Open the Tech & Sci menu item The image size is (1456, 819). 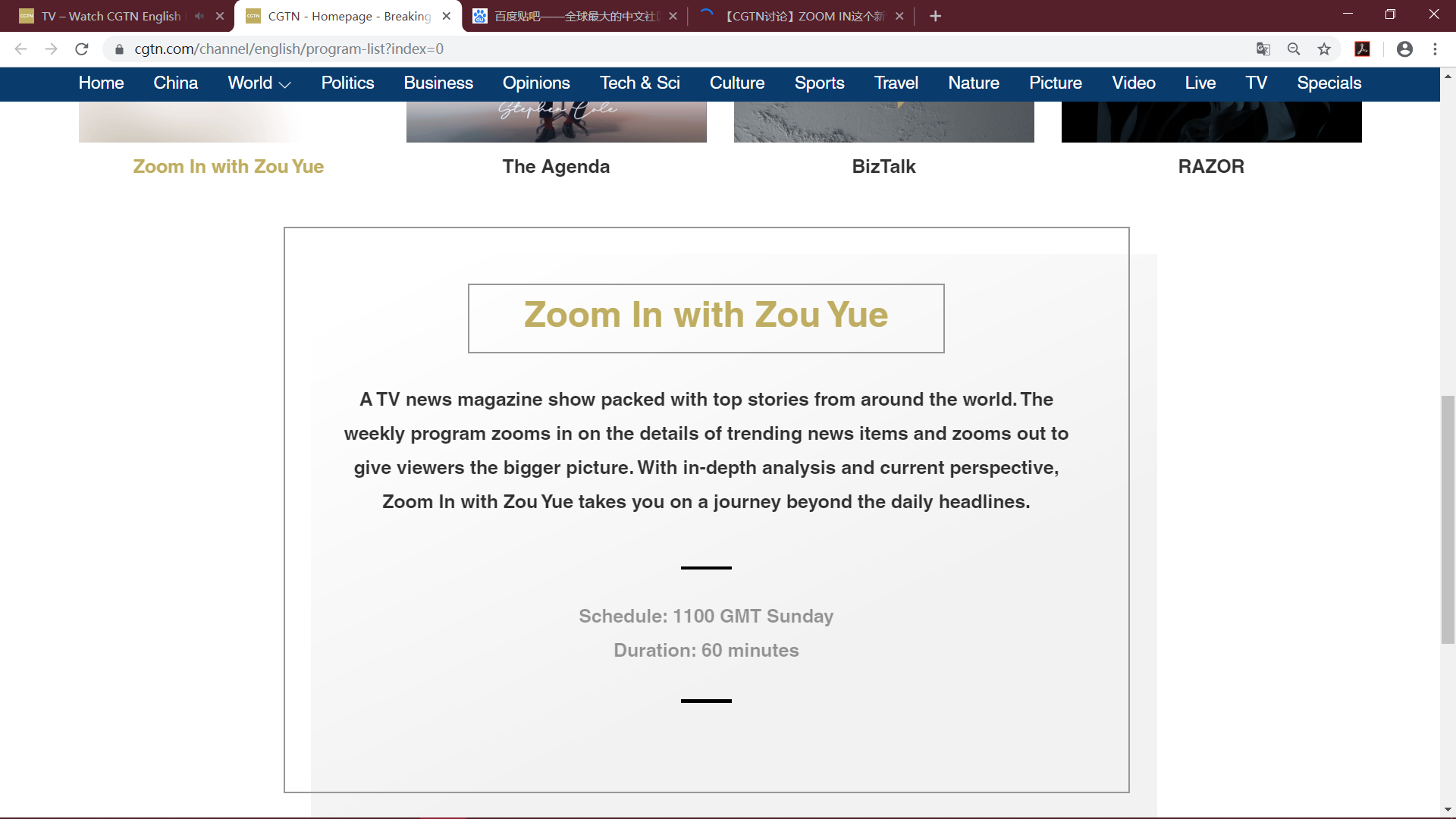coord(639,83)
